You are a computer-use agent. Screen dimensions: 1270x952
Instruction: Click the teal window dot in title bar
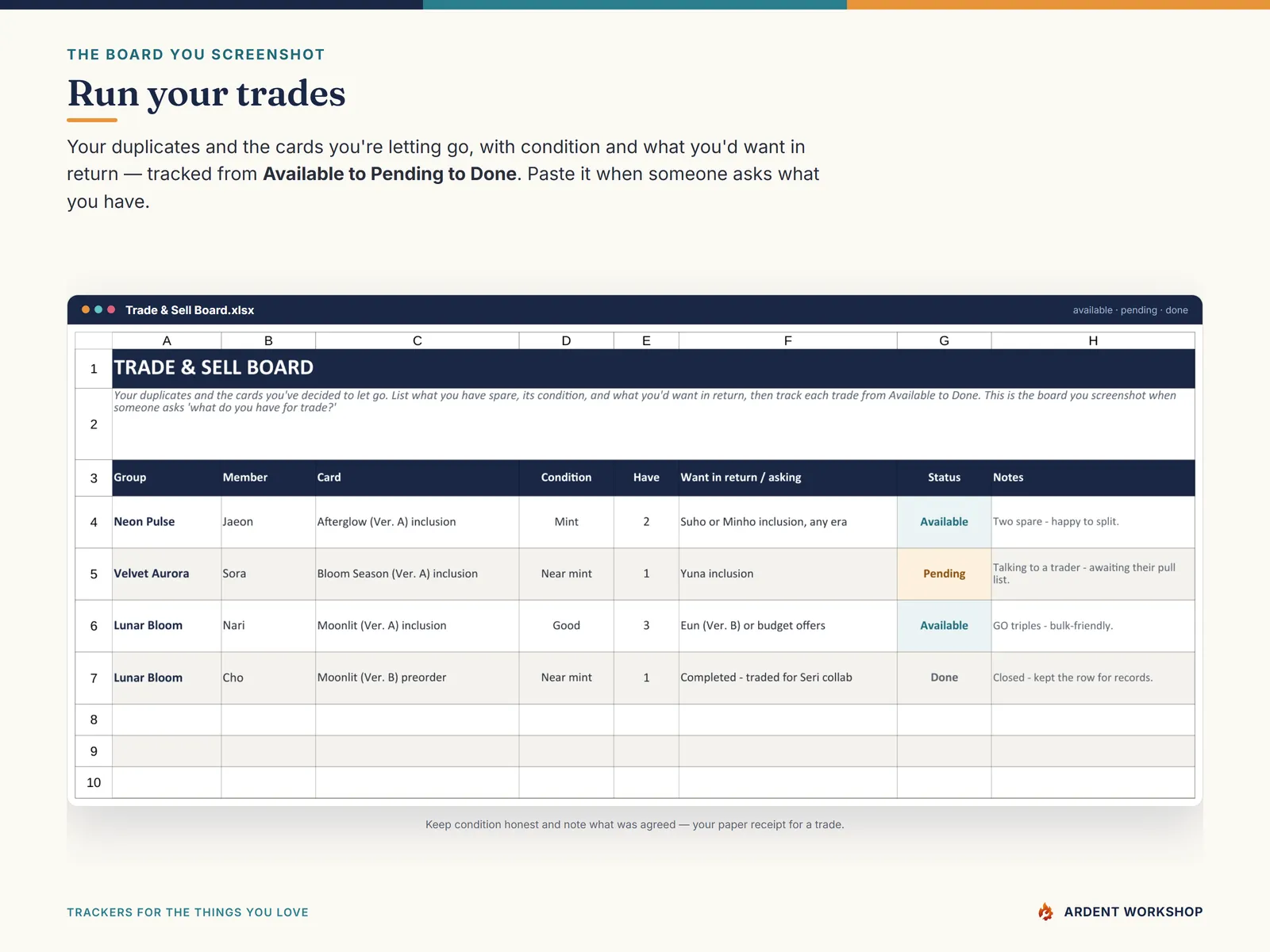(98, 309)
